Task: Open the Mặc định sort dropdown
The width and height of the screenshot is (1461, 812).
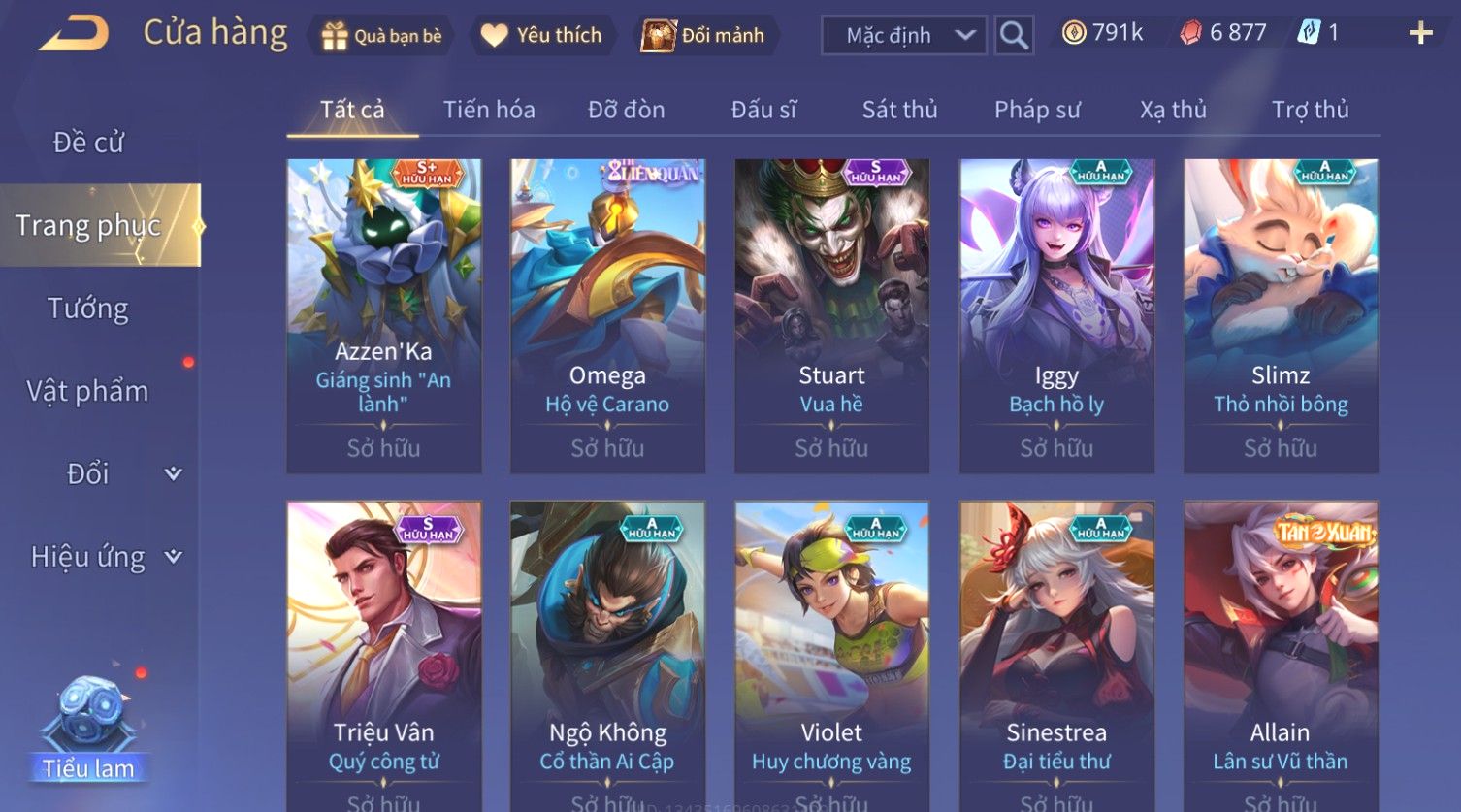Action: tap(904, 36)
